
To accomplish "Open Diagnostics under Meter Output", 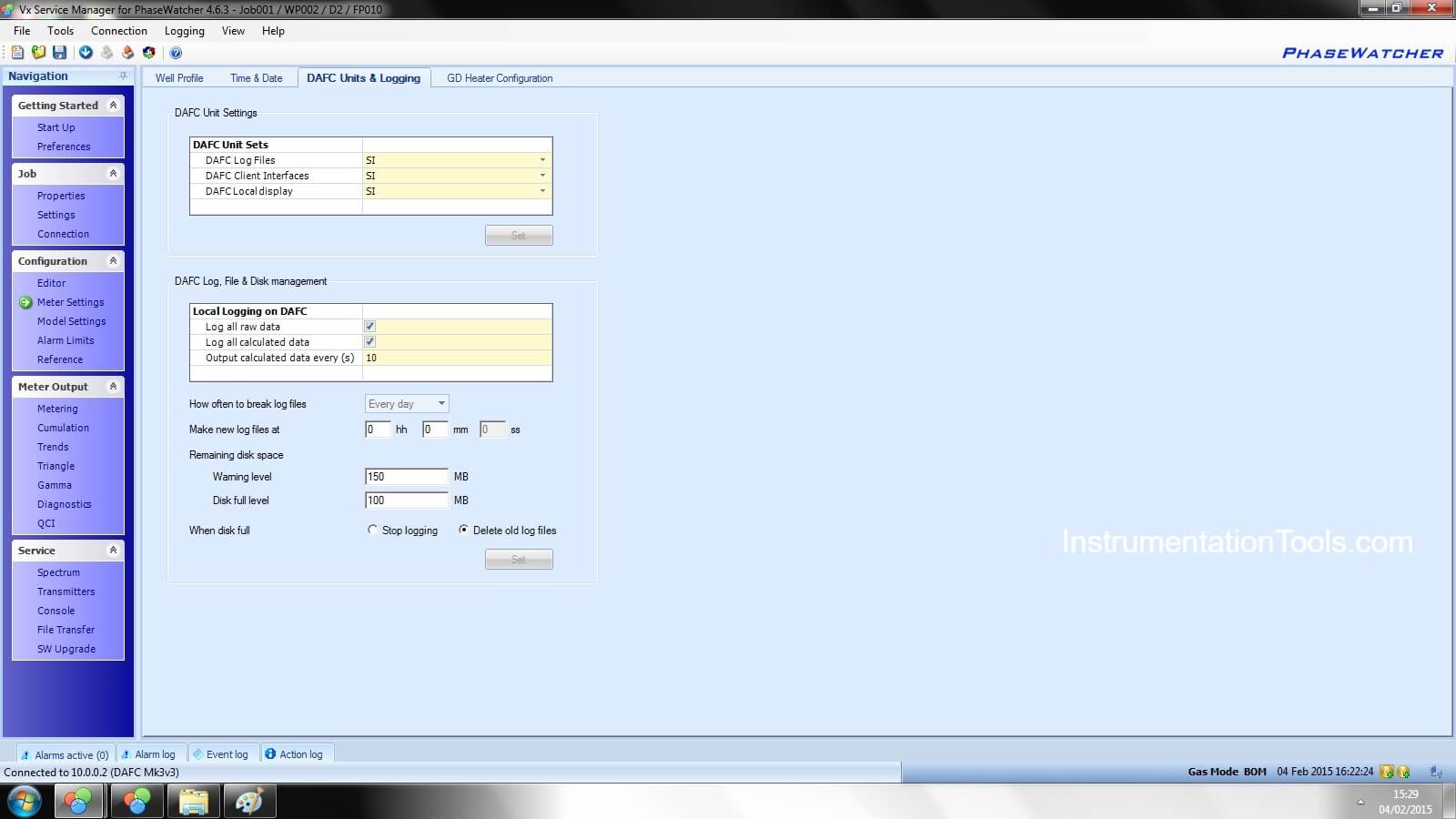I will (64, 504).
